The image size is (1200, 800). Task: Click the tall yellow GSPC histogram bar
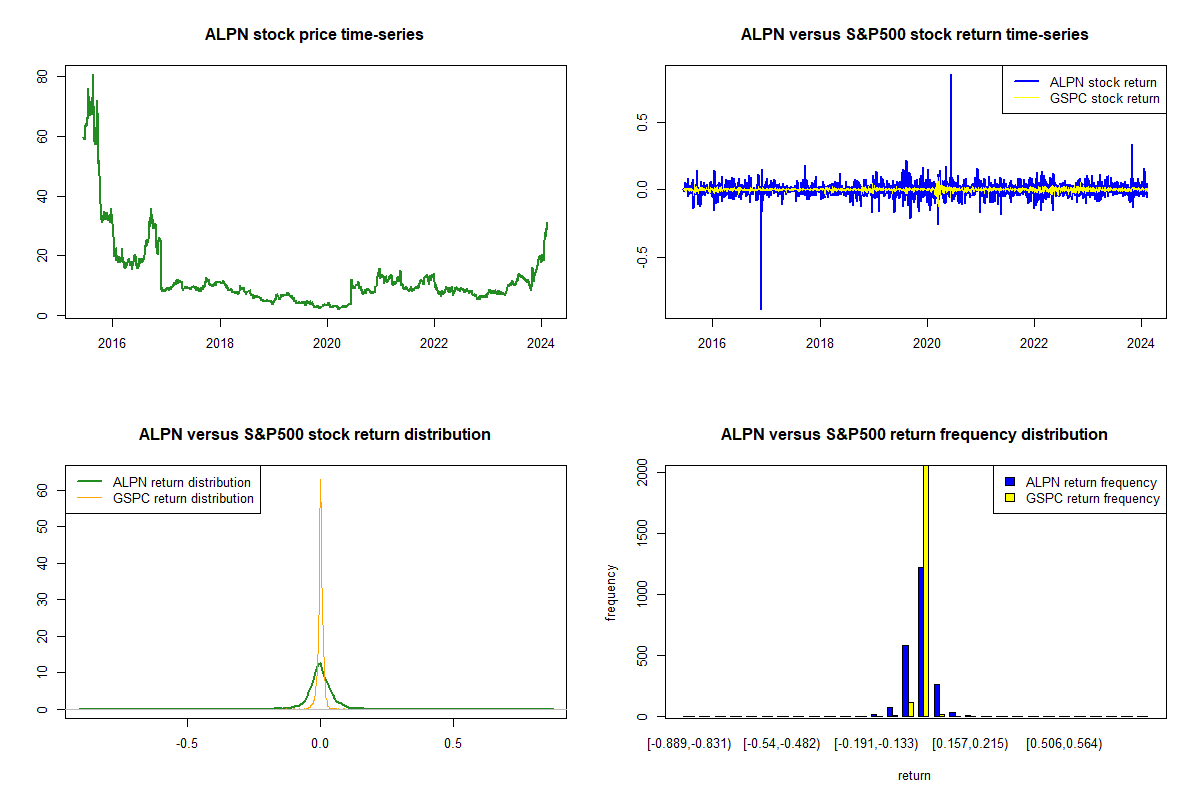tap(926, 590)
